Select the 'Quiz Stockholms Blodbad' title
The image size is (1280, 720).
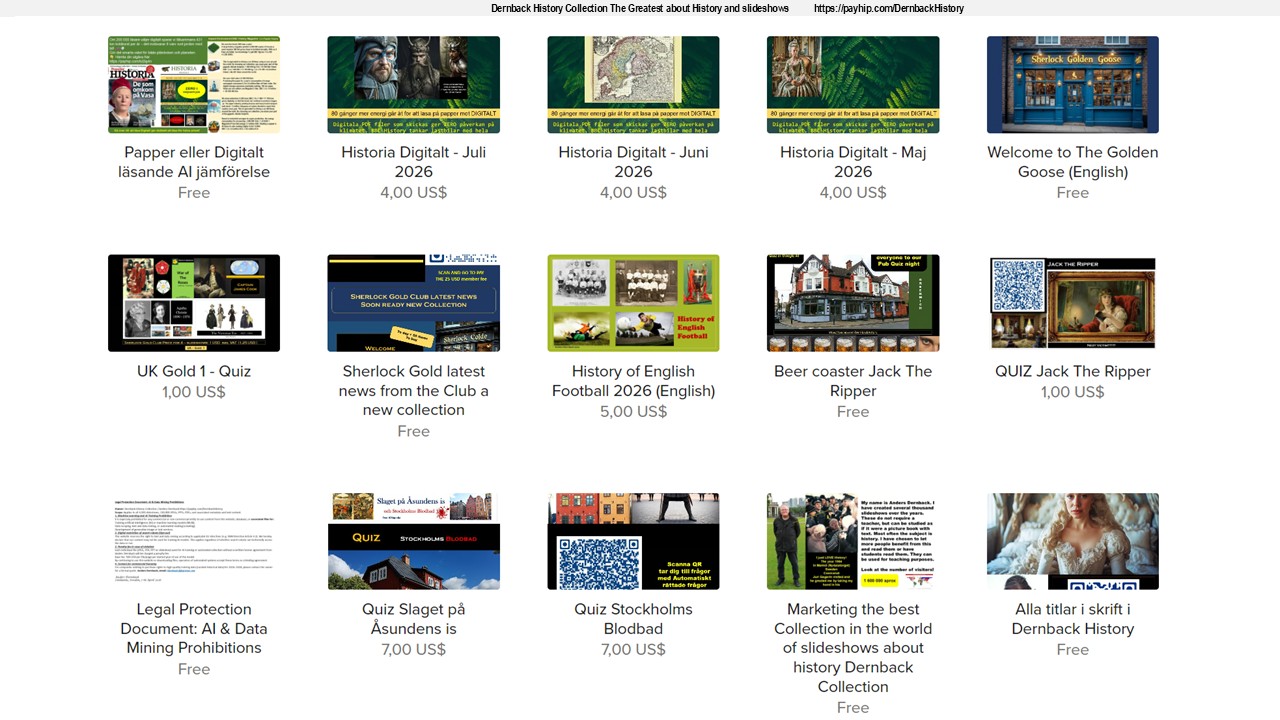(x=633, y=619)
